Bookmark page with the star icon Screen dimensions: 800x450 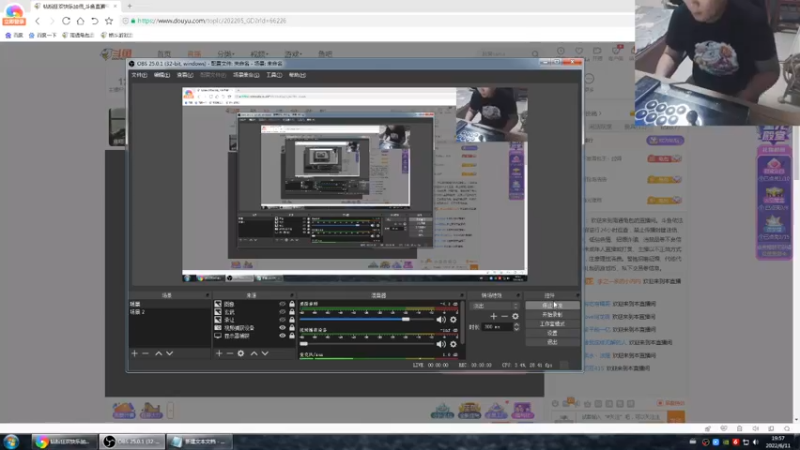point(109,21)
